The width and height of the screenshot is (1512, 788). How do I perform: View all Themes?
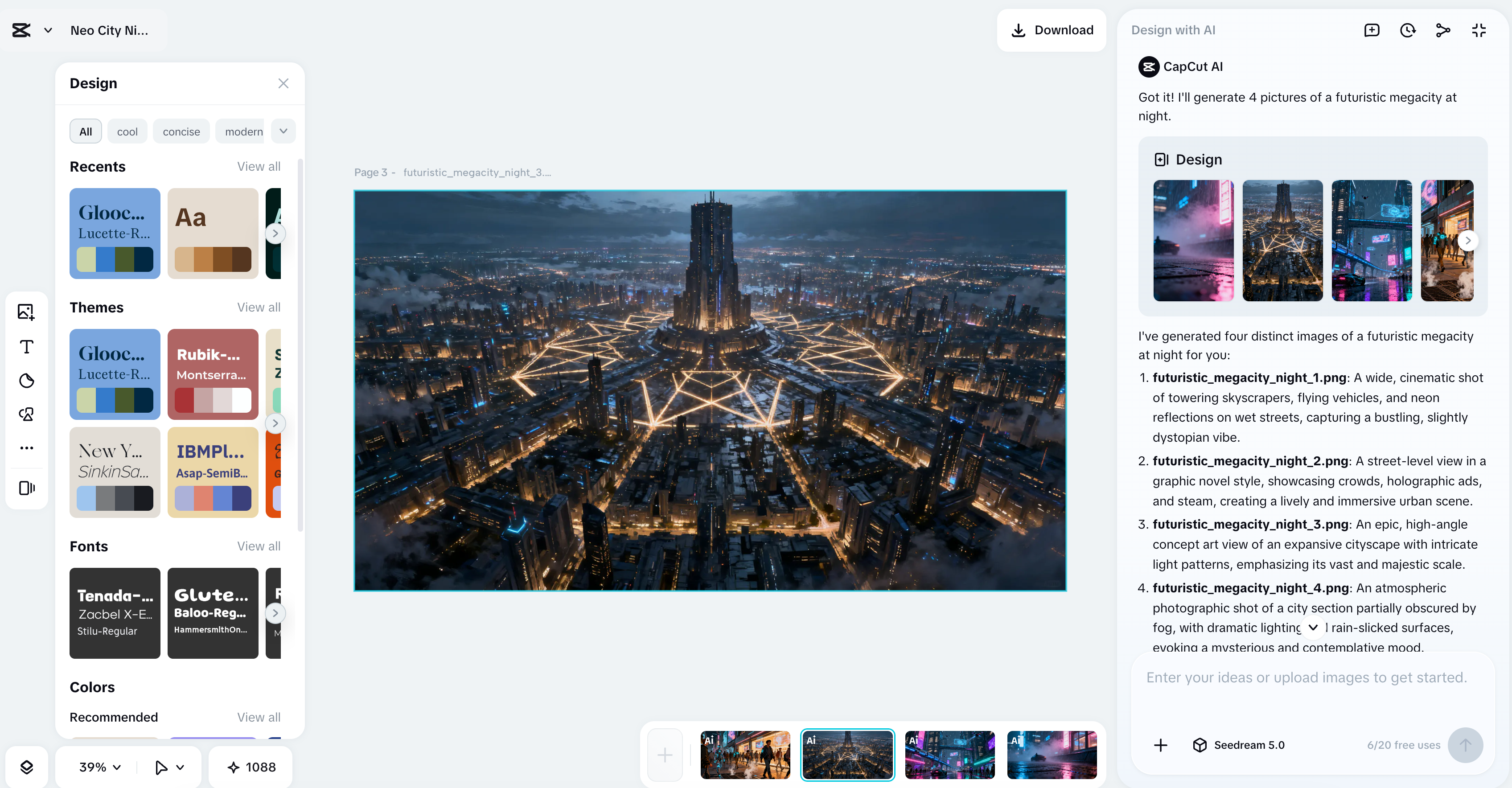pos(258,307)
